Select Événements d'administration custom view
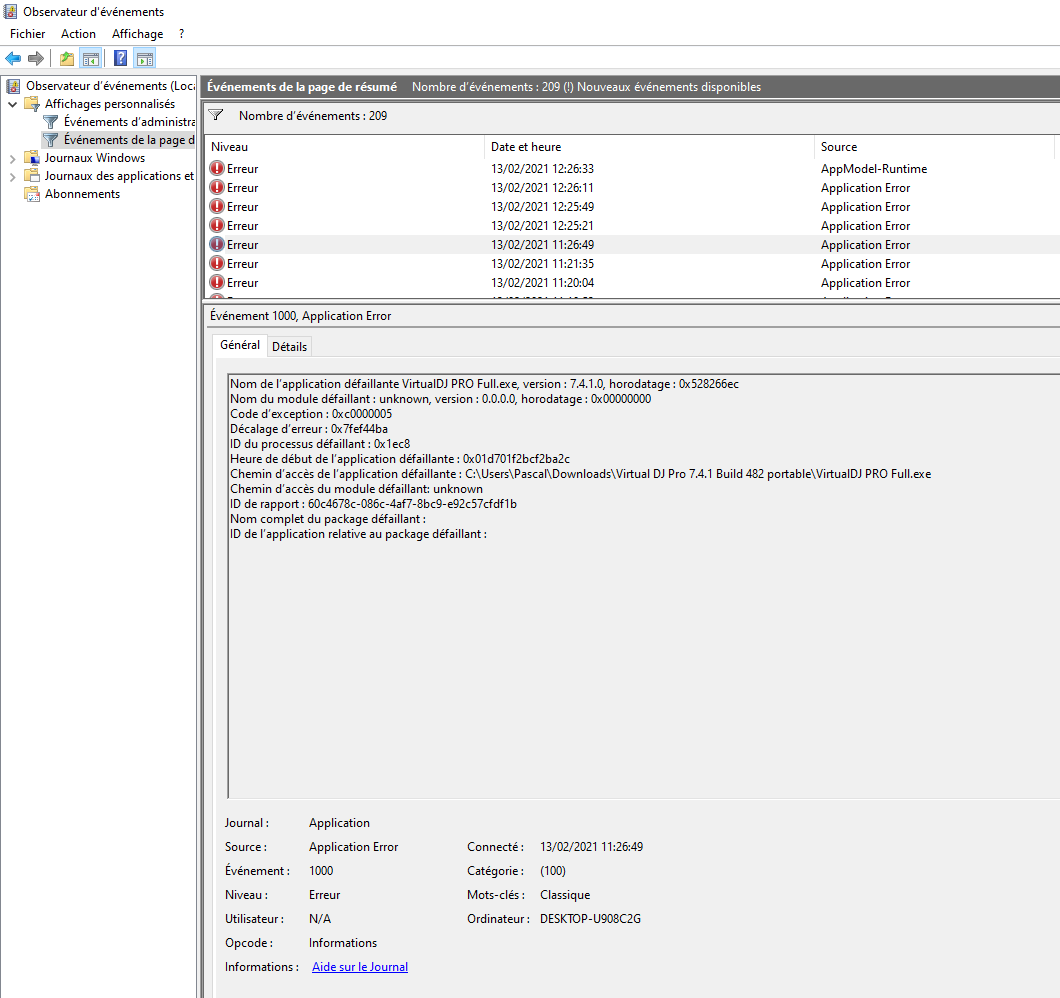This screenshot has width=1060, height=998. [x=128, y=122]
